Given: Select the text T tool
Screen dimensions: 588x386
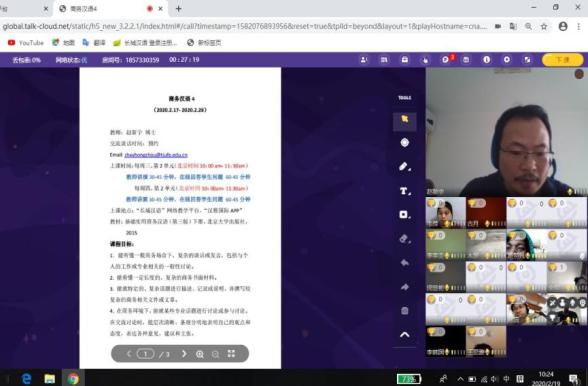Looking at the screenshot, I should click(405, 191).
